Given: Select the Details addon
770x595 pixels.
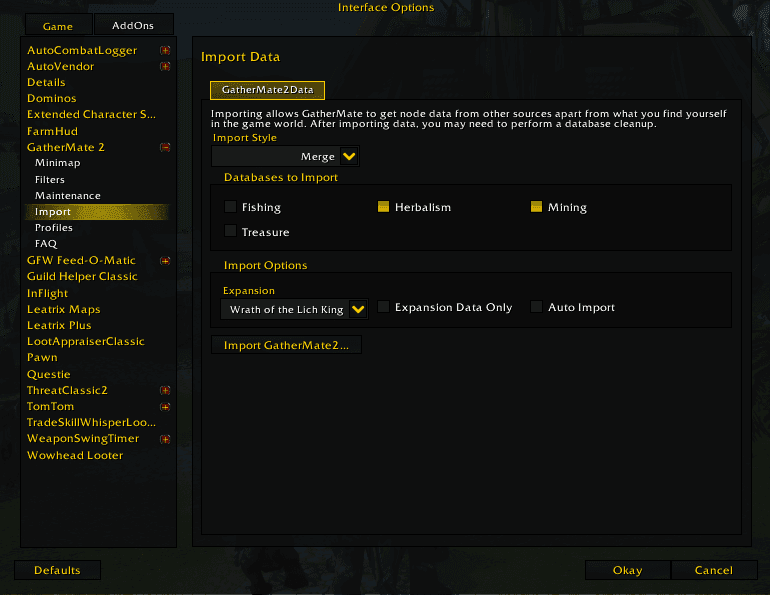Looking at the screenshot, I should click(46, 82).
